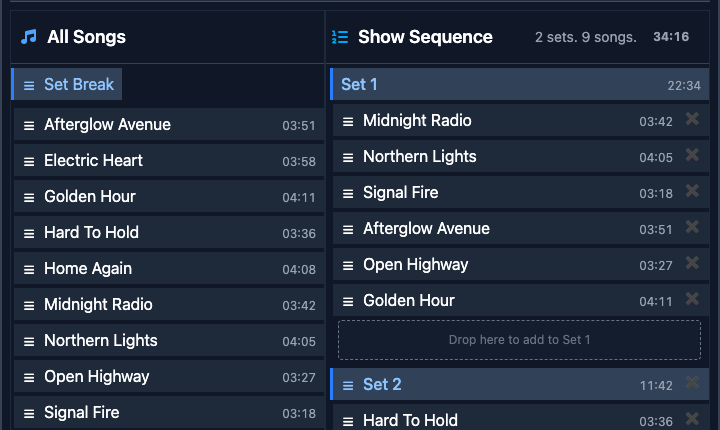Remove Afterglow Avenue from Show Sequence

[x=692, y=228]
